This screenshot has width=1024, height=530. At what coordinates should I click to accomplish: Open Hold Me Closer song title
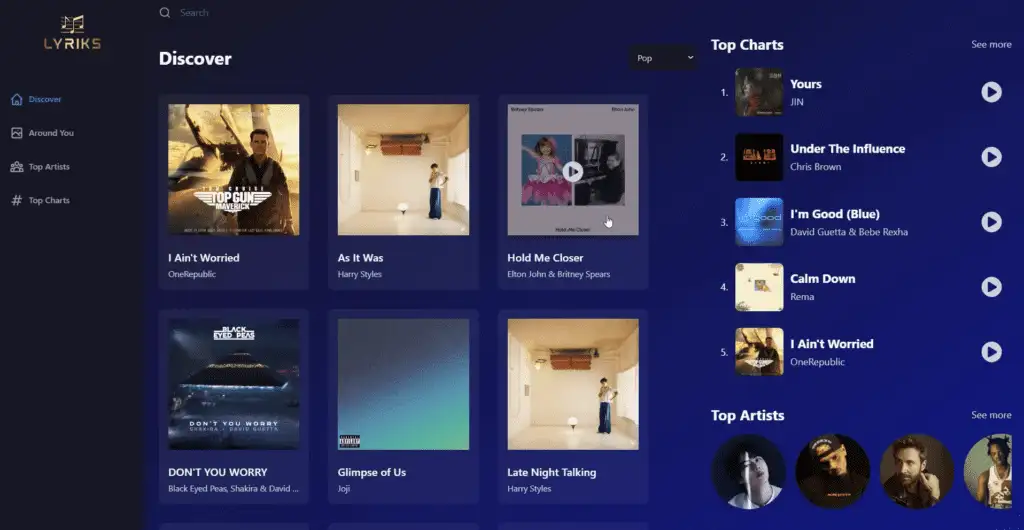click(x=545, y=258)
